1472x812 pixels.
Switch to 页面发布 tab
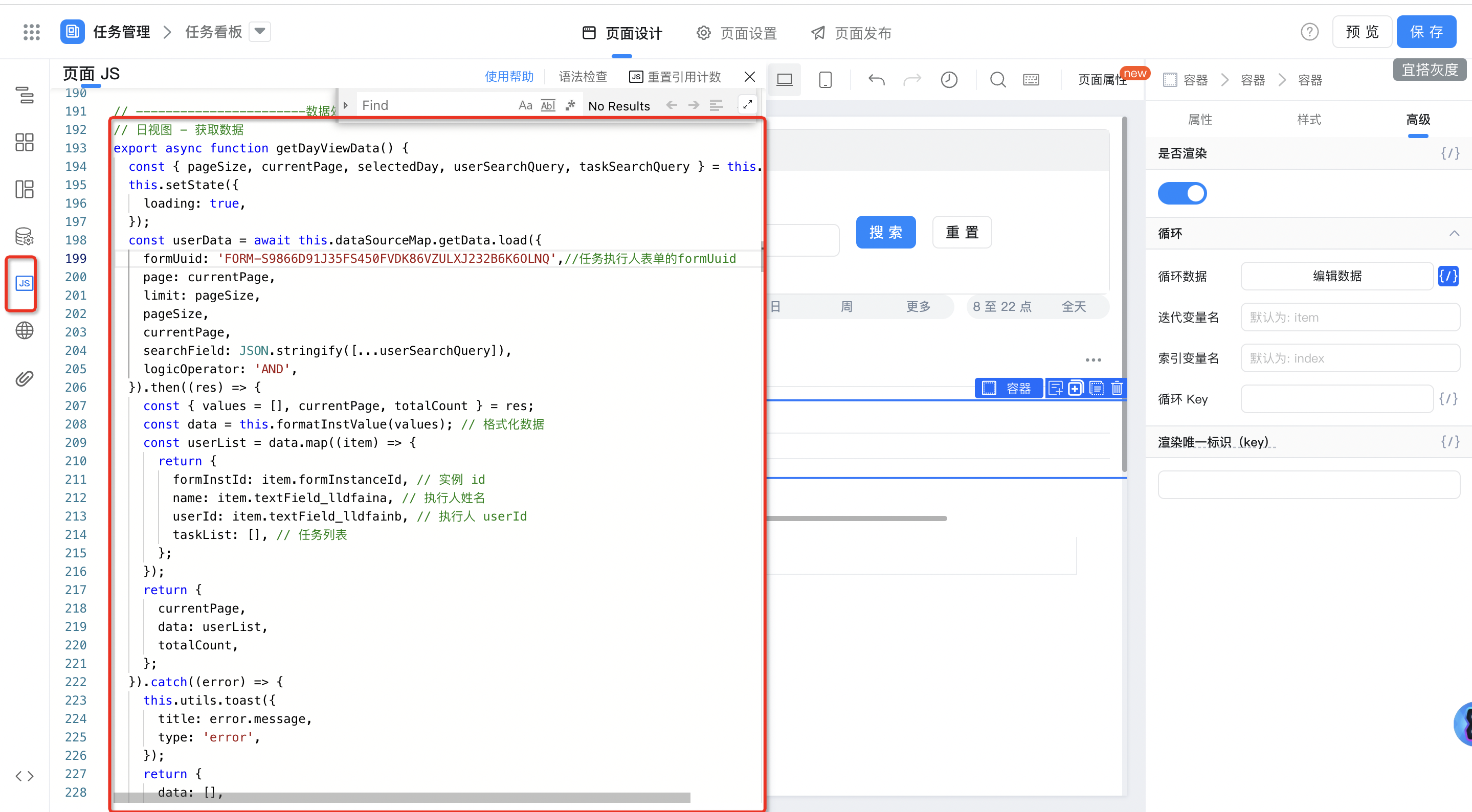point(851,33)
